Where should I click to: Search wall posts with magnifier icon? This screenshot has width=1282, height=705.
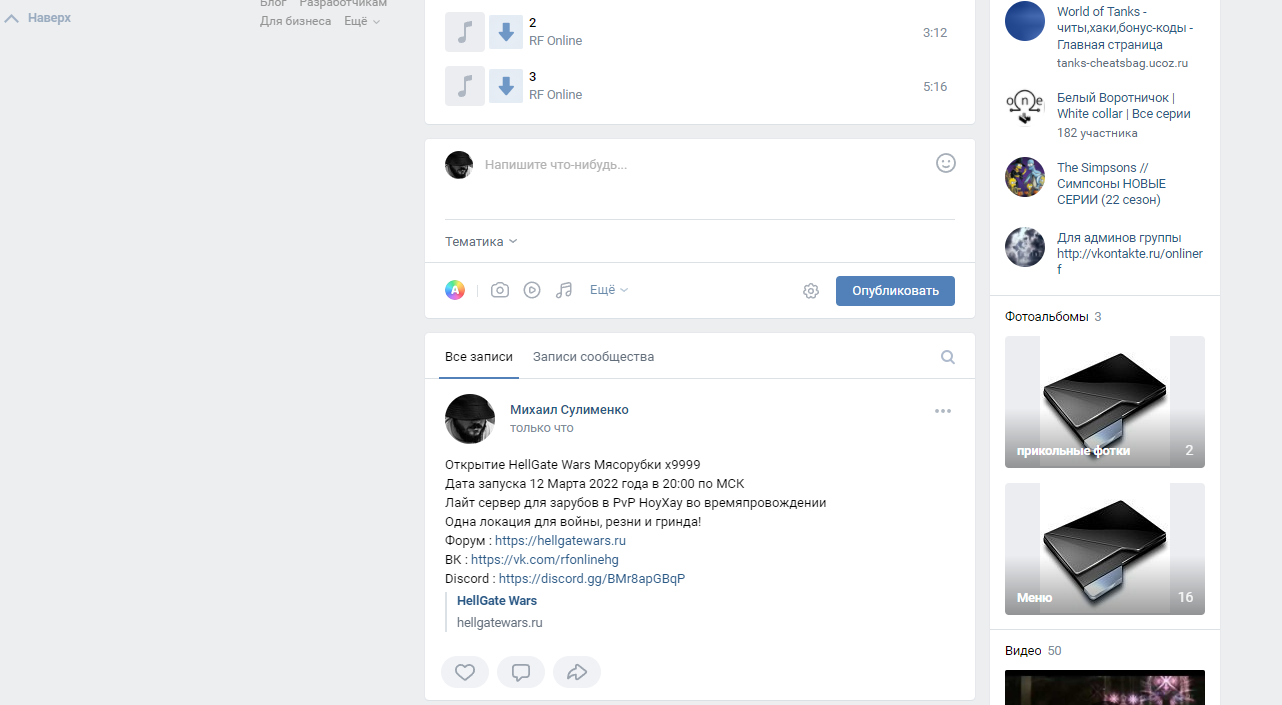(948, 357)
